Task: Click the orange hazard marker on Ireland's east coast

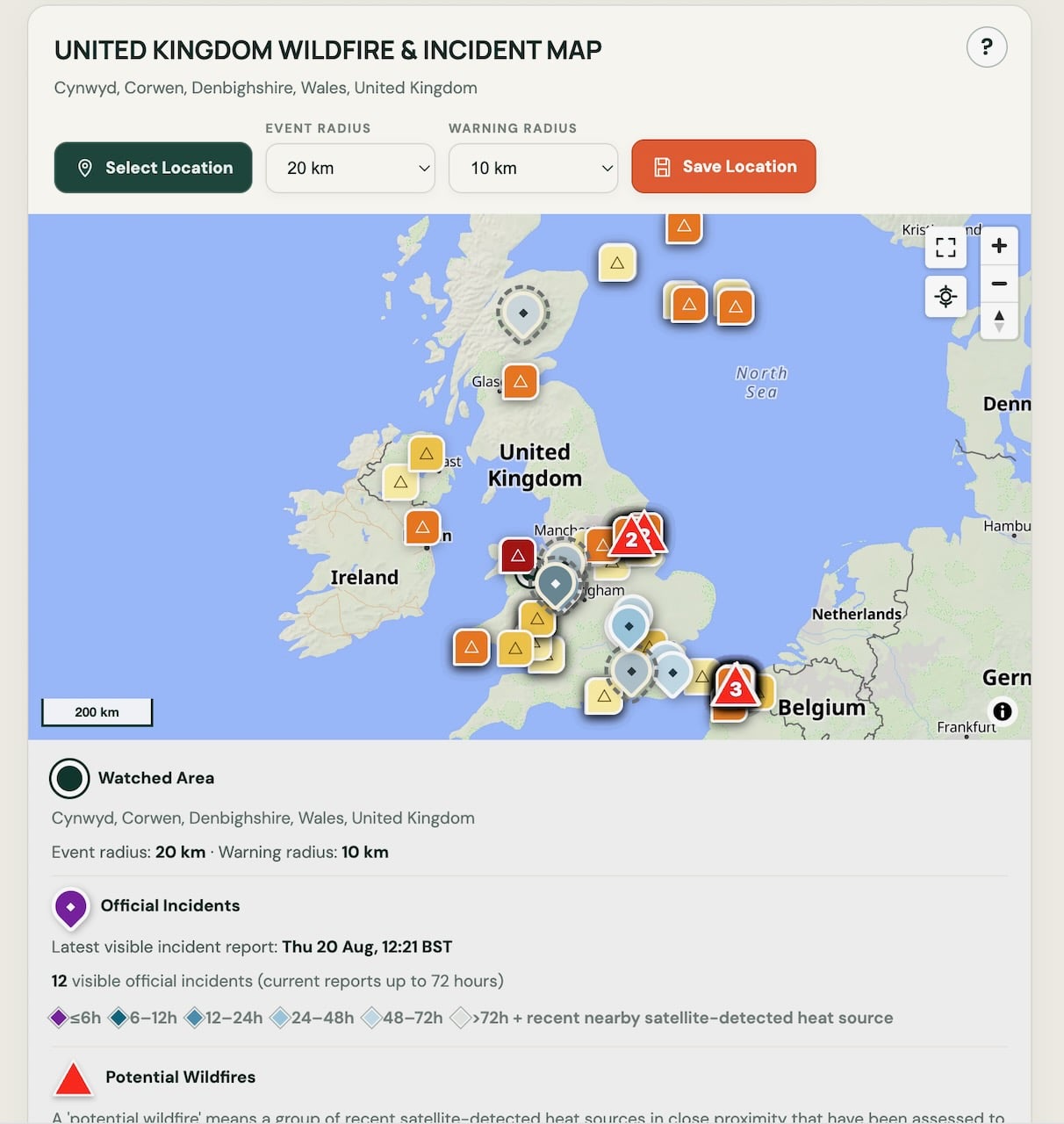Action: [x=422, y=527]
